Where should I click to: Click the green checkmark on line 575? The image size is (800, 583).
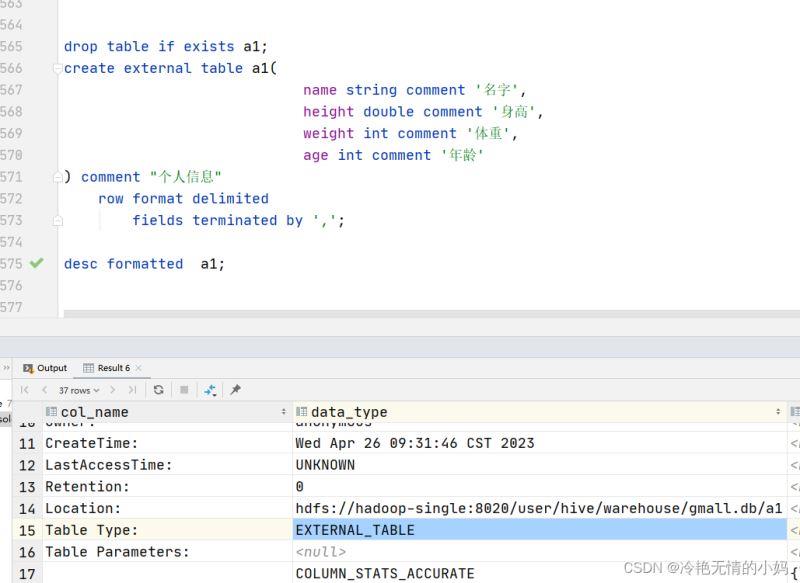pos(37,264)
